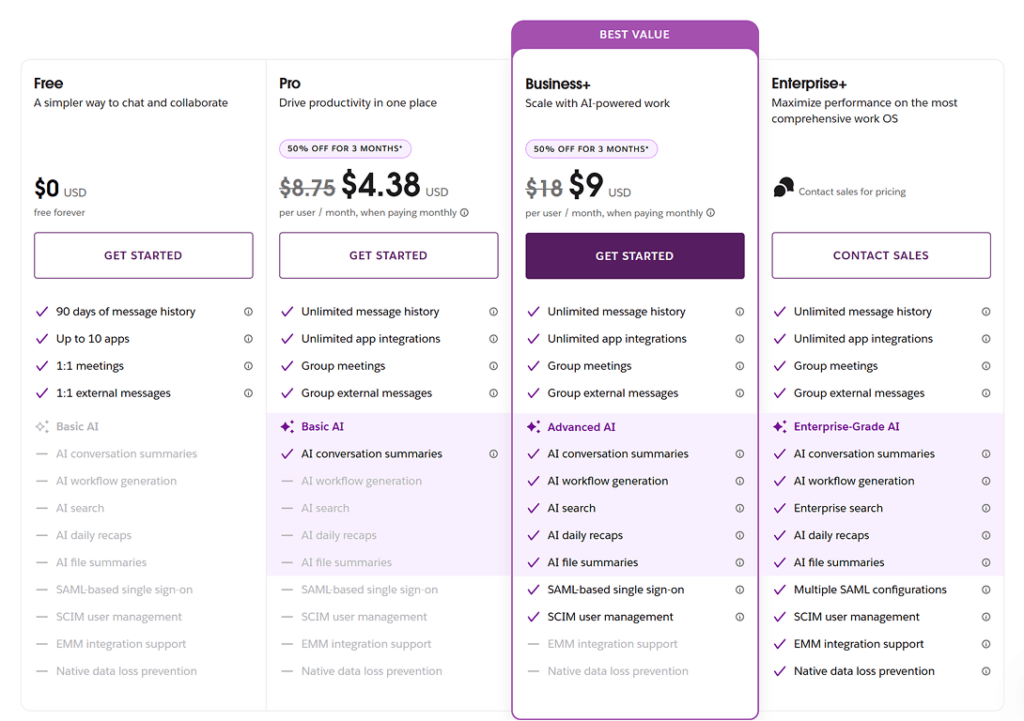Click the Enterprise-Grade AI heading
Screen dimensions: 1024x721
(846, 427)
